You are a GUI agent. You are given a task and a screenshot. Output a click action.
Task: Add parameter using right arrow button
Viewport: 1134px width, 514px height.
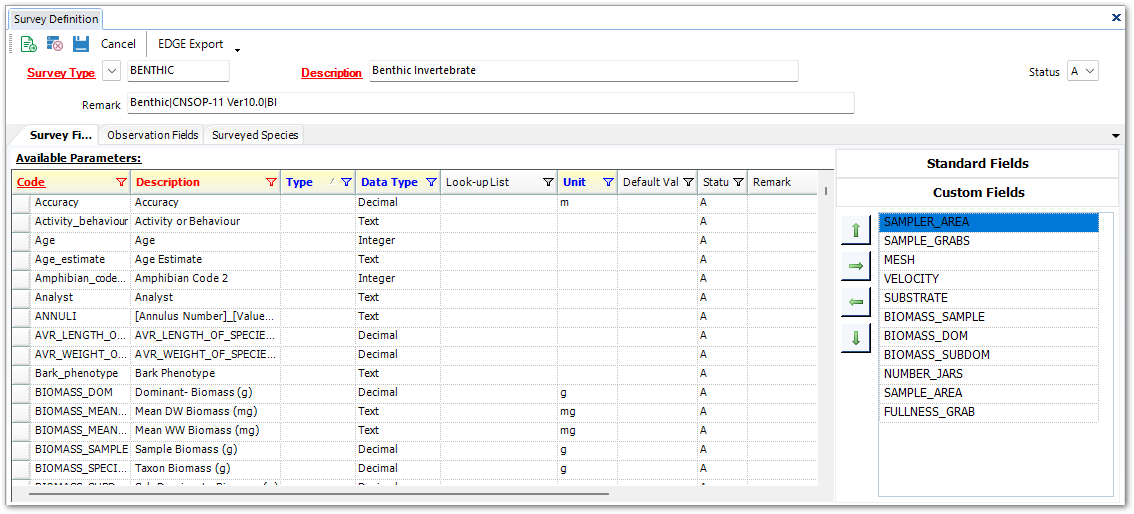click(855, 266)
